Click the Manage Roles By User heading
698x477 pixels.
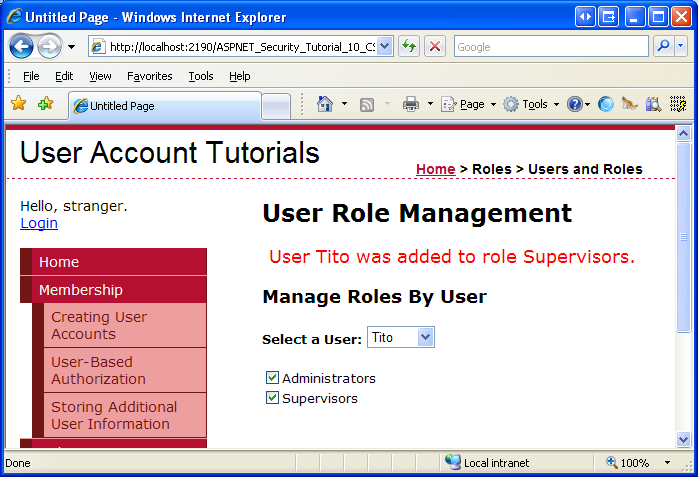coord(375,297)
